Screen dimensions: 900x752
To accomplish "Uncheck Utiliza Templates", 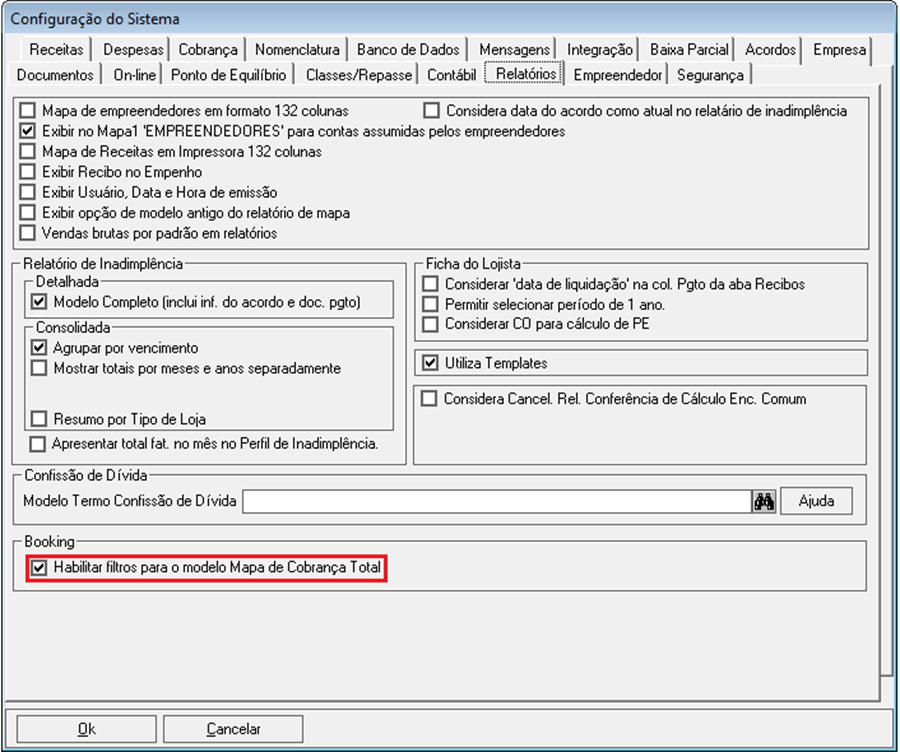I will coord(430,363).
